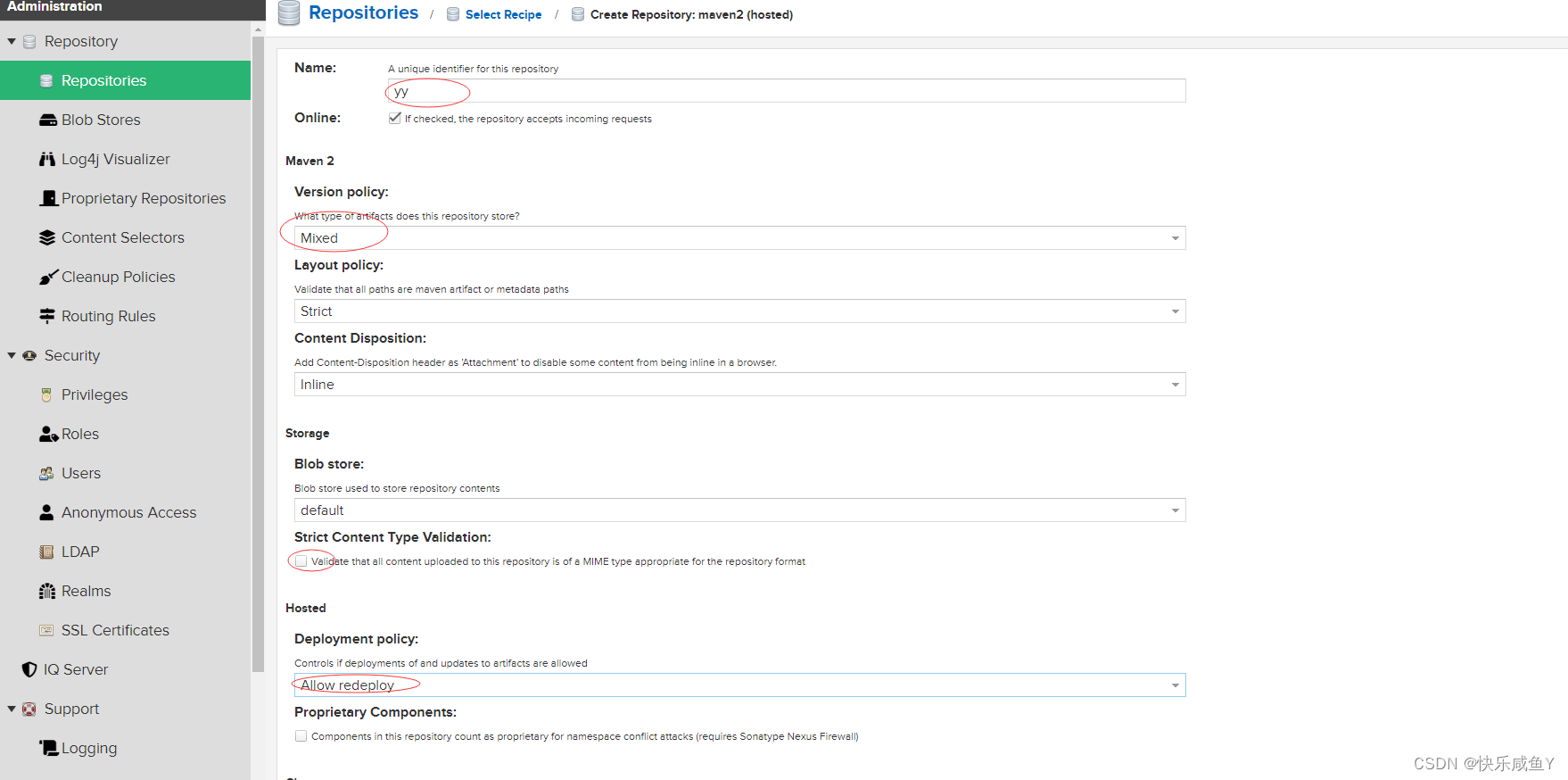Collapse the Support tree section

tap(12, 709)
